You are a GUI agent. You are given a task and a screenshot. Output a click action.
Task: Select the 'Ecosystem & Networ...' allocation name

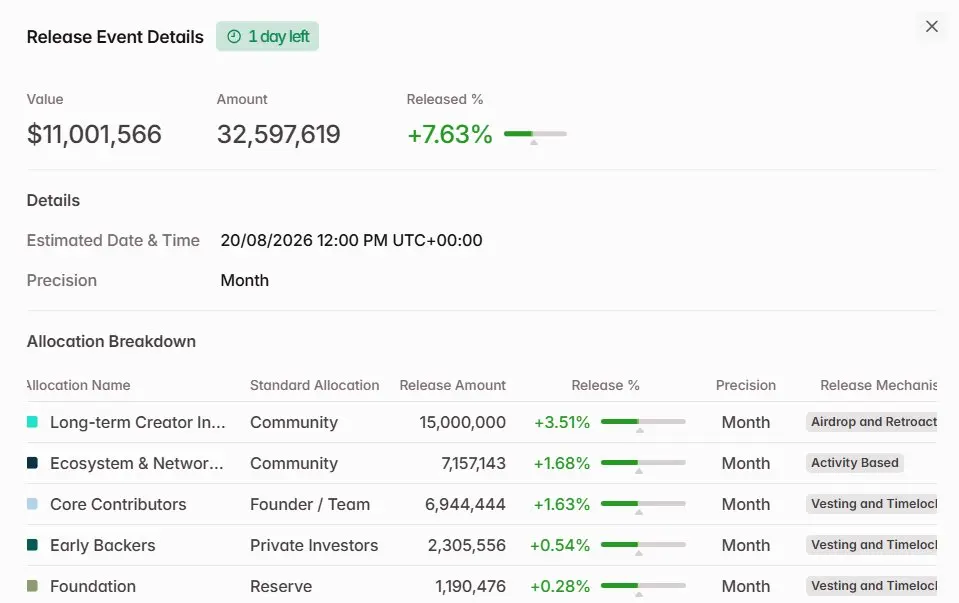(x=137, y=463)
